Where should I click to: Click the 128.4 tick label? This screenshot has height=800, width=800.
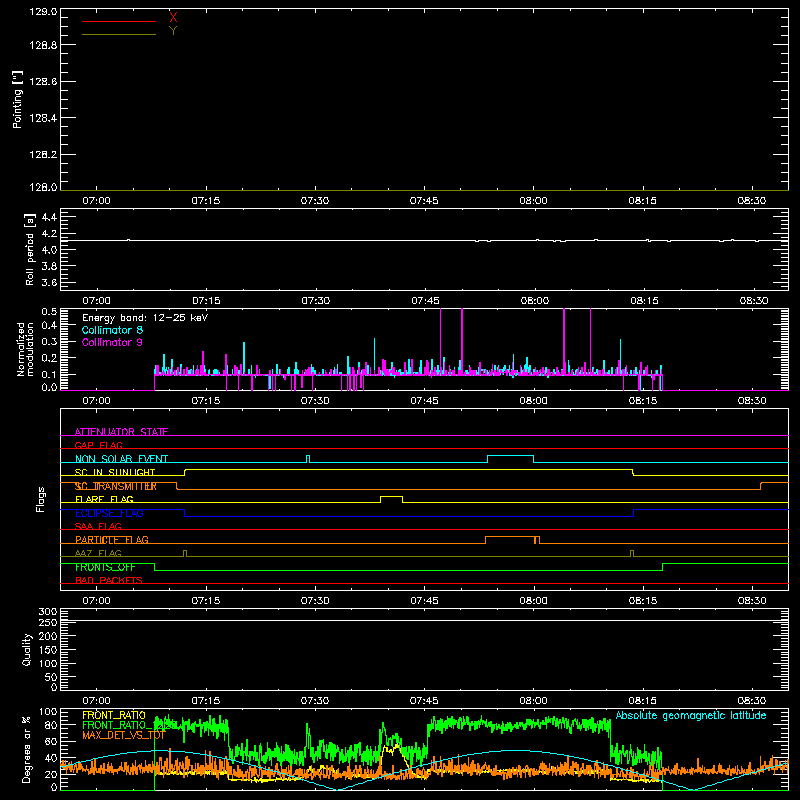click(x=43, y=118)
